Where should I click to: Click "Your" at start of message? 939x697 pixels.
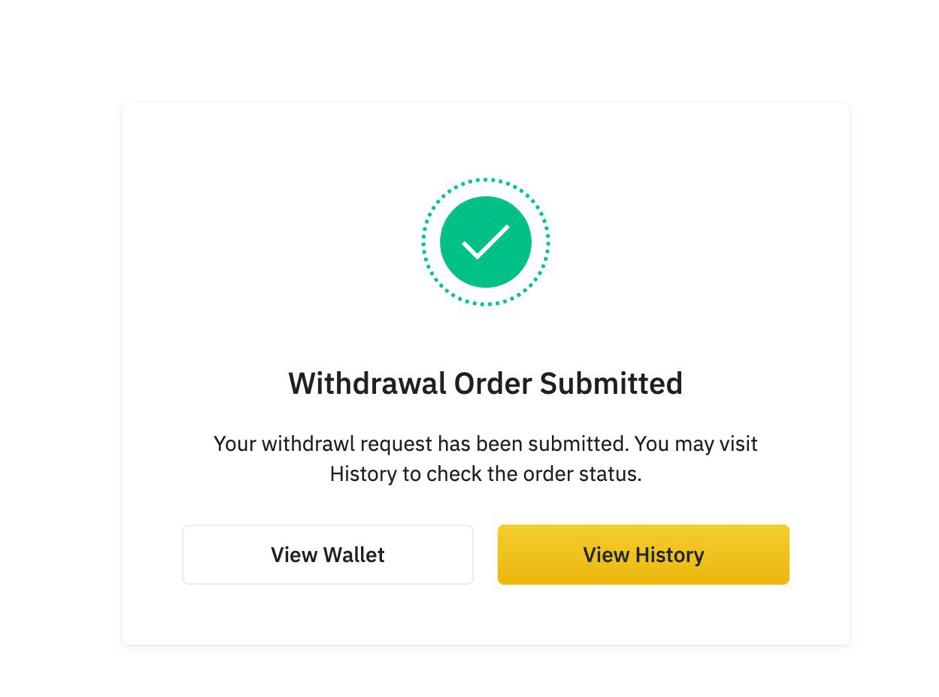point(235,444)
